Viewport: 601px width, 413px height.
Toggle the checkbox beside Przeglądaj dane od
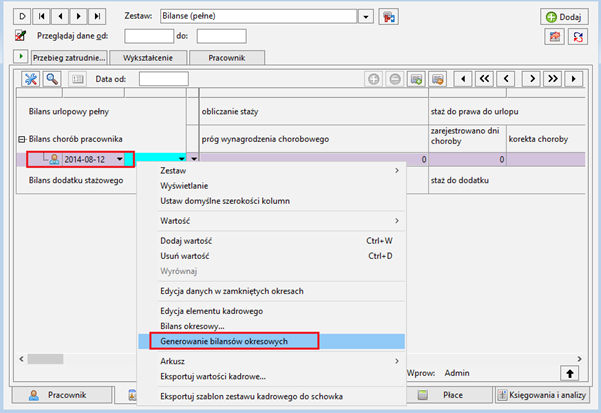click(20, 36)
